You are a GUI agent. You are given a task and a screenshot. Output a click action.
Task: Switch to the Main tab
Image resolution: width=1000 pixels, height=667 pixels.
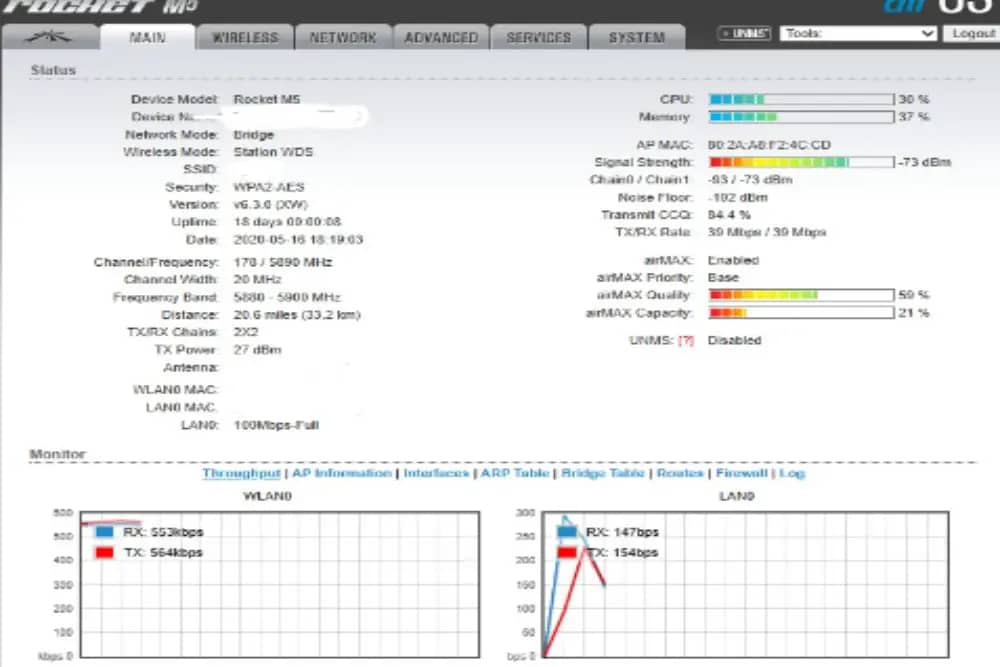tap(148, 37)
